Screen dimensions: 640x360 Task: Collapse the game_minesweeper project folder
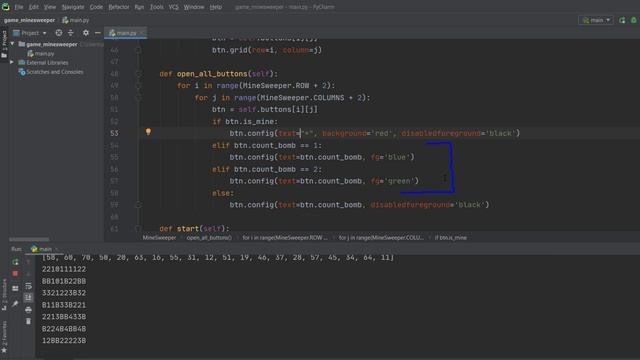click(12, 44)
